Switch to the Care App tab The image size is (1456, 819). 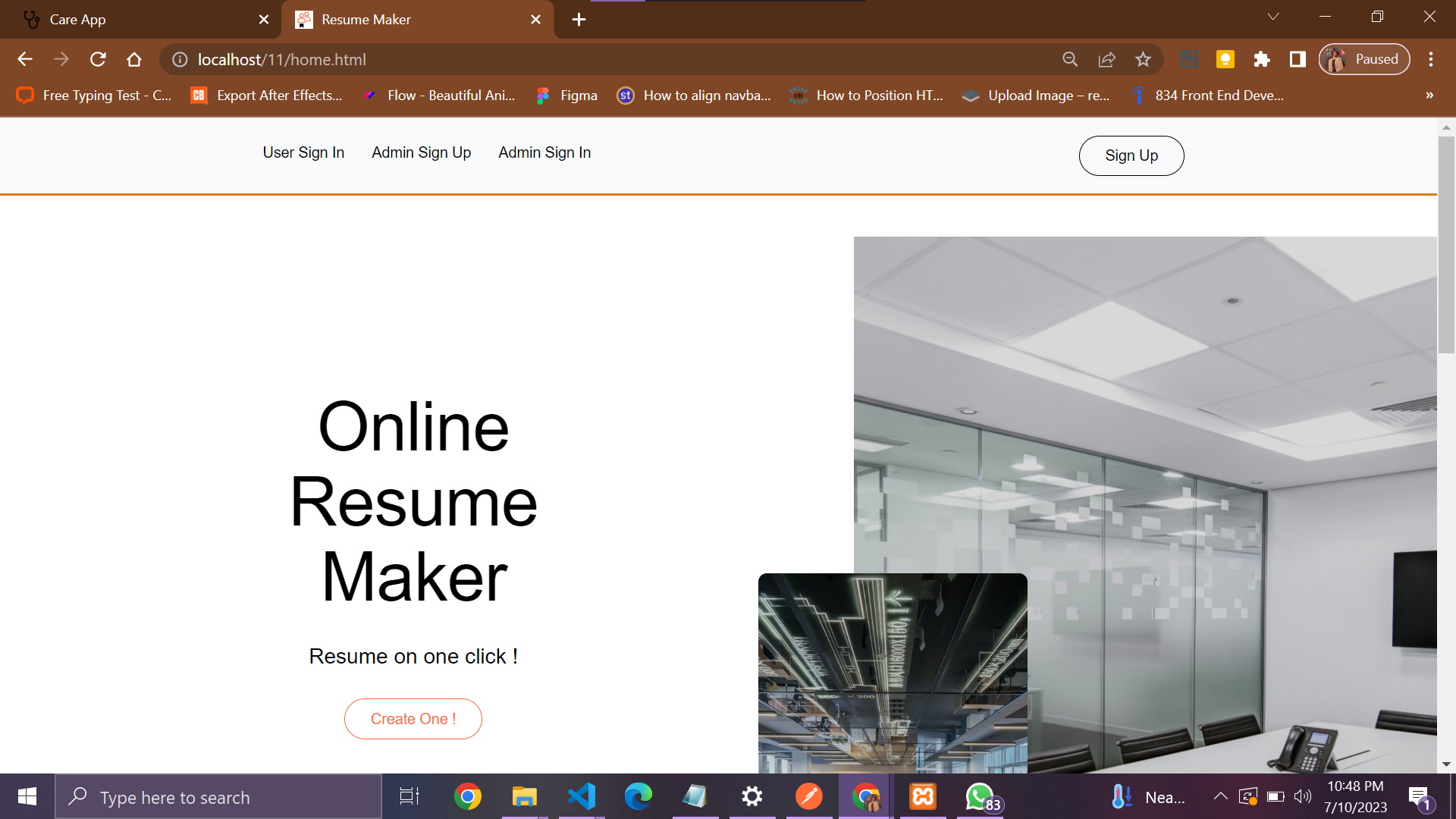(x=77, y=20)
